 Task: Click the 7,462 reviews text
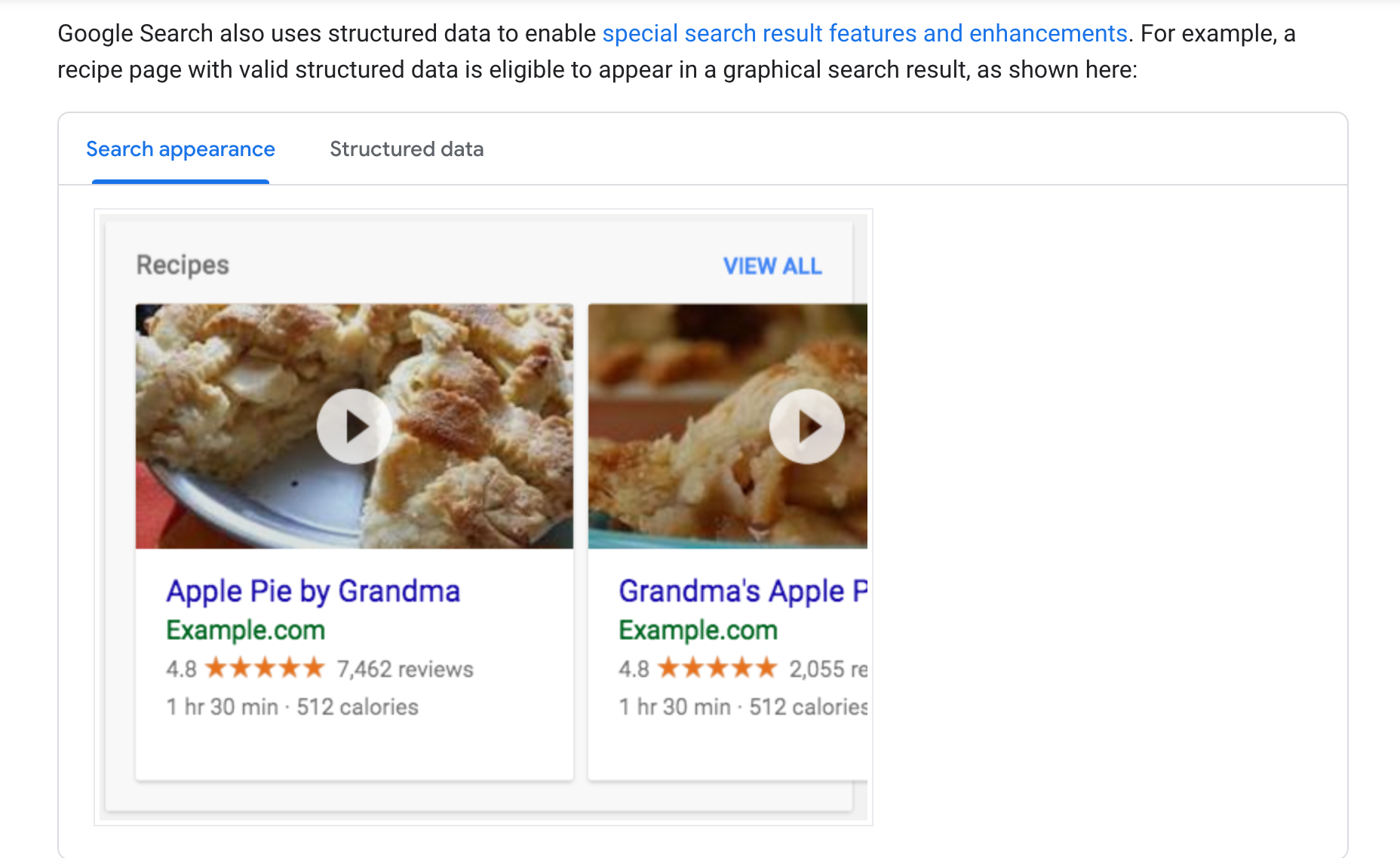(405, 669)
